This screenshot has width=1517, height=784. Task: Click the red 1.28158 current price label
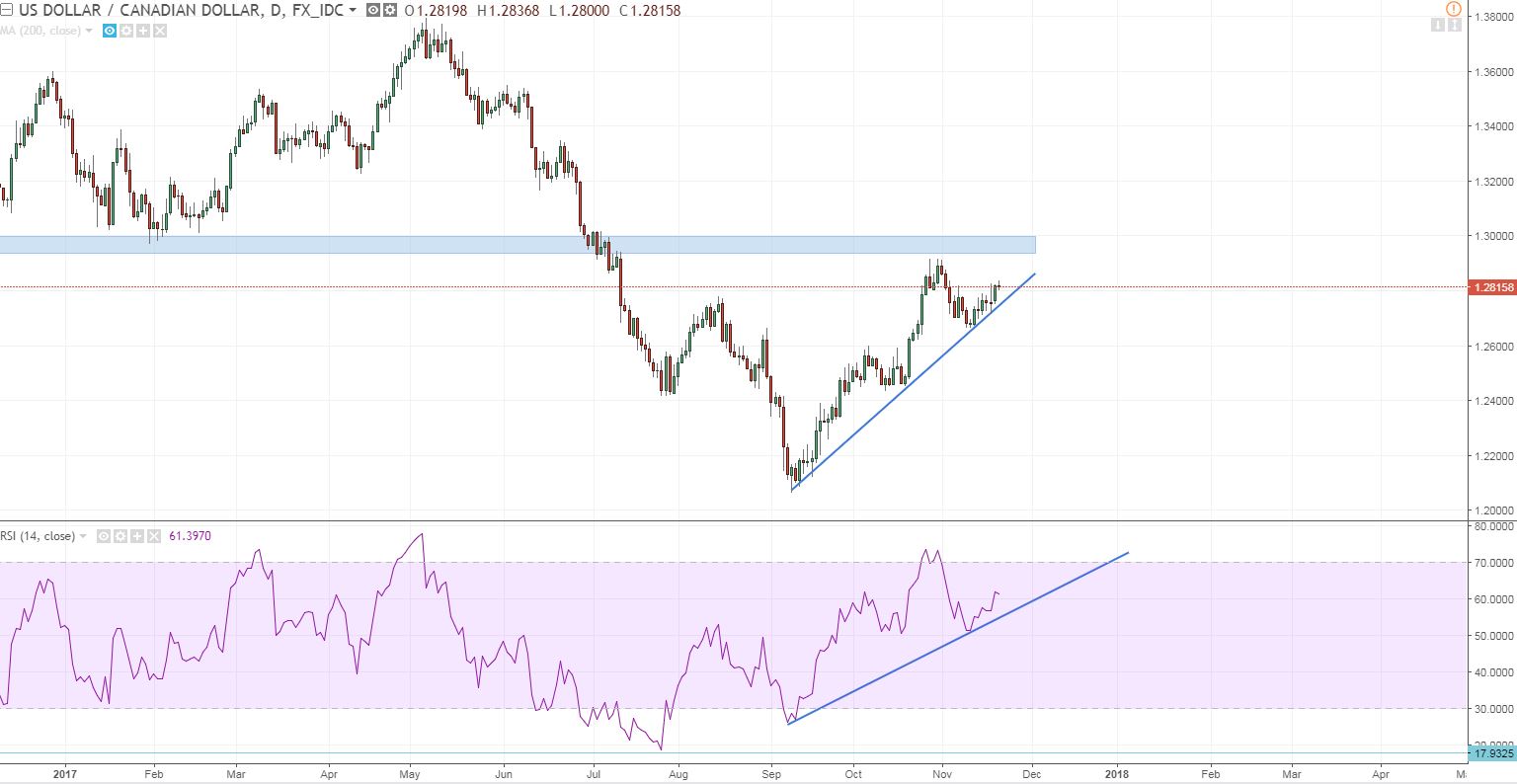(1492, 287)
